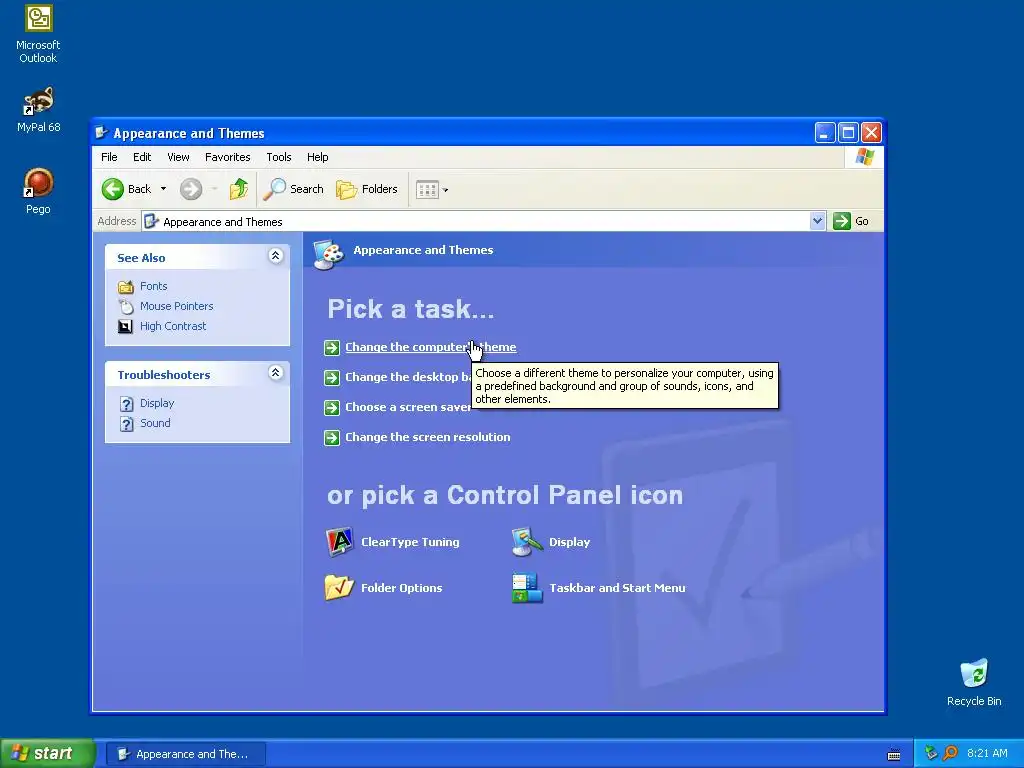Click the green Back arrow icon

tap(112, 189)
